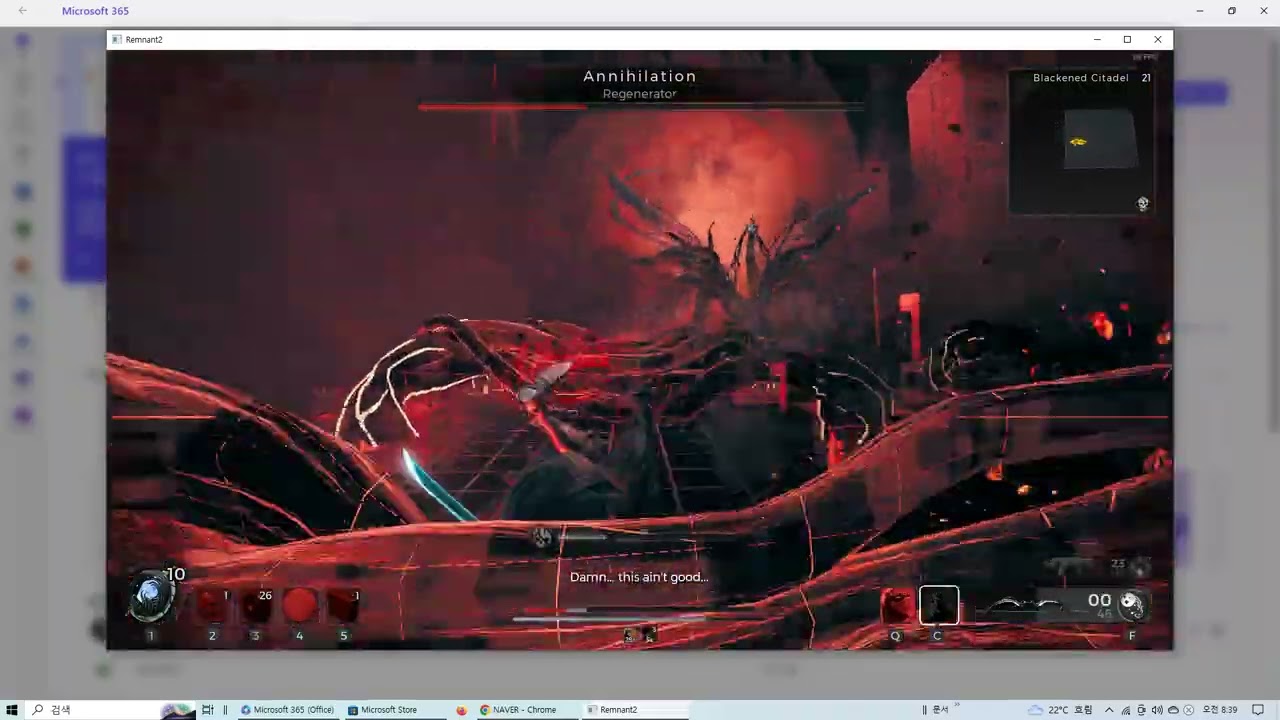Click the 'Microsoft 365' window title
Viewport: 1280px width, 720px height.
coord(95,11)
